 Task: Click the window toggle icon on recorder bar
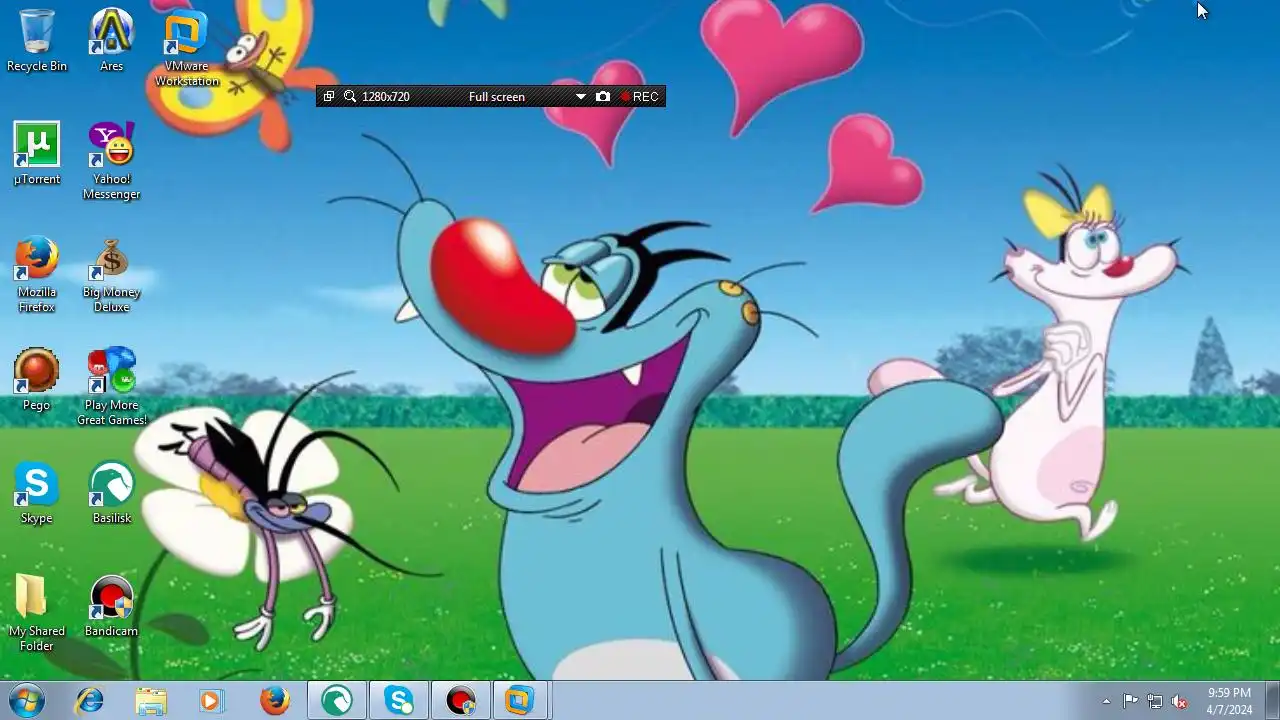[x=329, y=97]
